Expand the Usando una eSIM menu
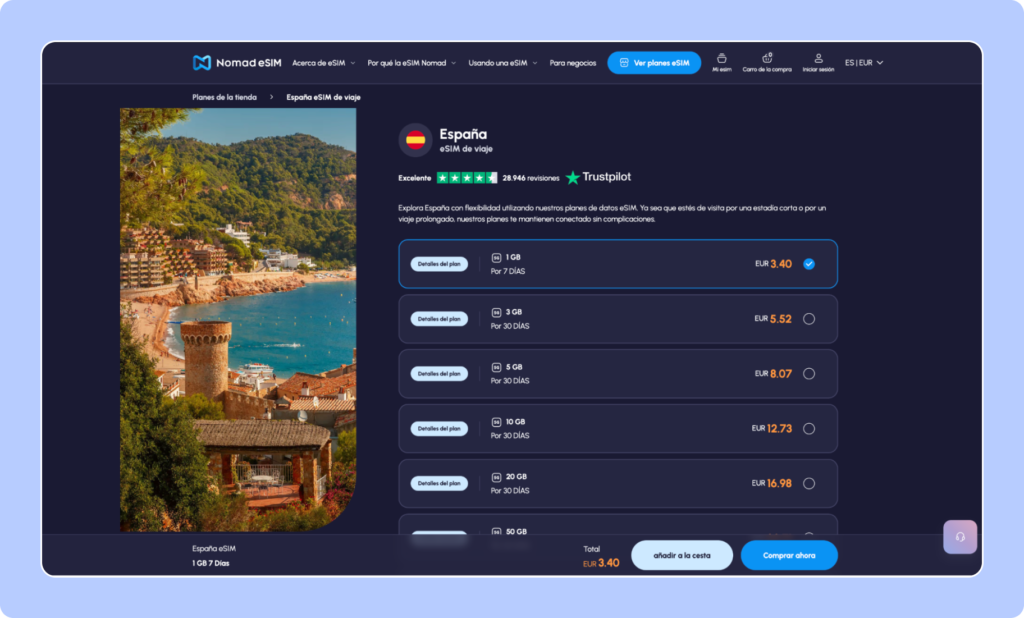The height and width of the screenshot is (618, 1024). tap(502, 63)
